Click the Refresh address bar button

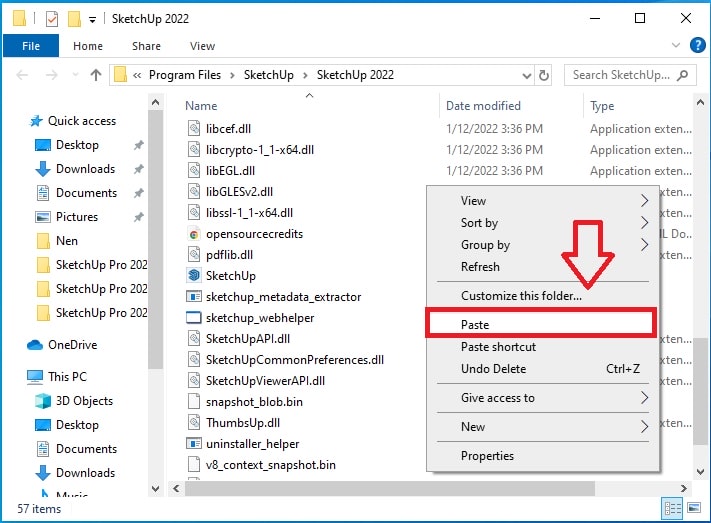544,75
